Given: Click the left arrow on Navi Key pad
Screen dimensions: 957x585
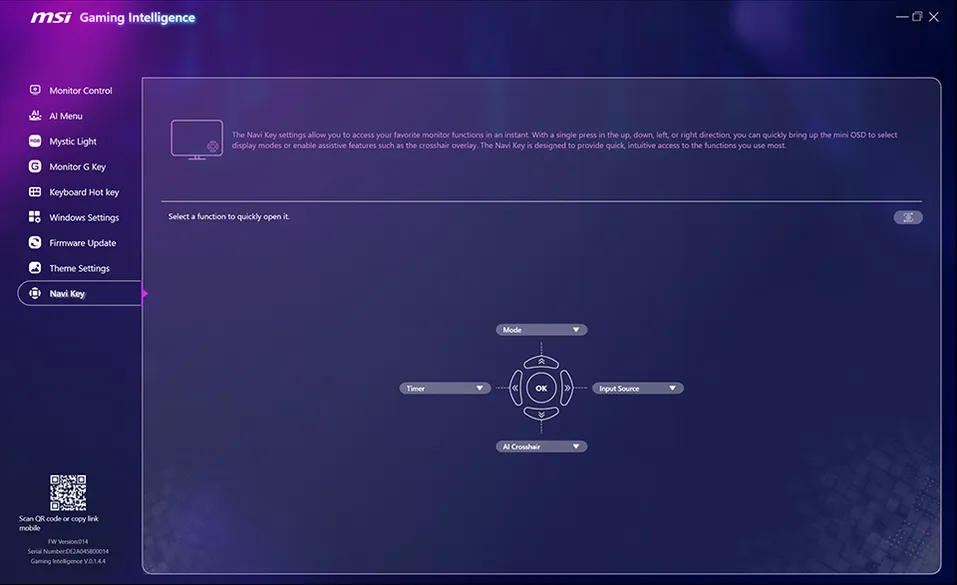Looking at the screenshot, I should tap(516, 388).
